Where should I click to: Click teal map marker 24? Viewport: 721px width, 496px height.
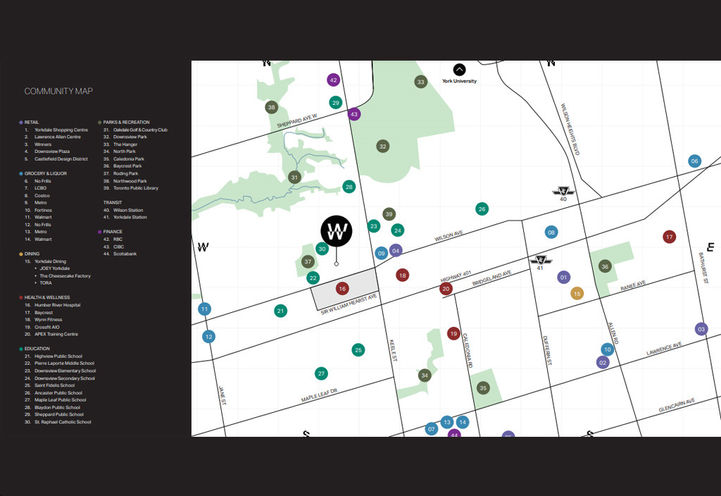coord(397,230)
